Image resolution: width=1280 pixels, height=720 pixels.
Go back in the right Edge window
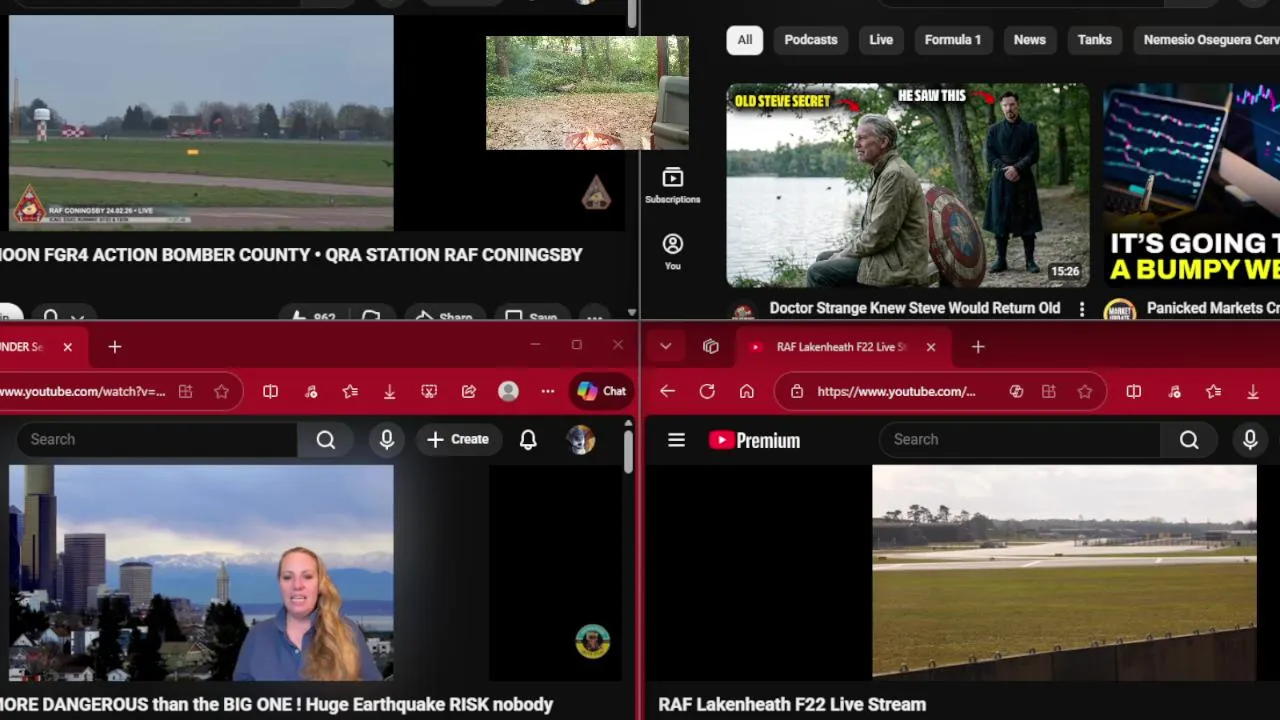coord(668,392)
